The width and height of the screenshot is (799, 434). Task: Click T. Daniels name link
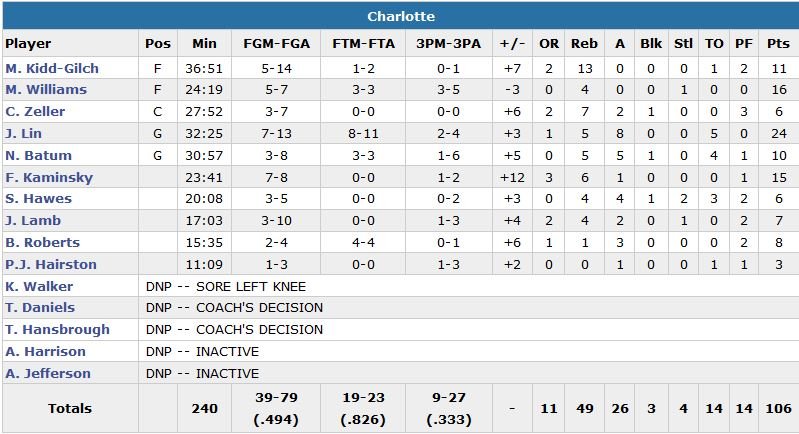(39, 308)
